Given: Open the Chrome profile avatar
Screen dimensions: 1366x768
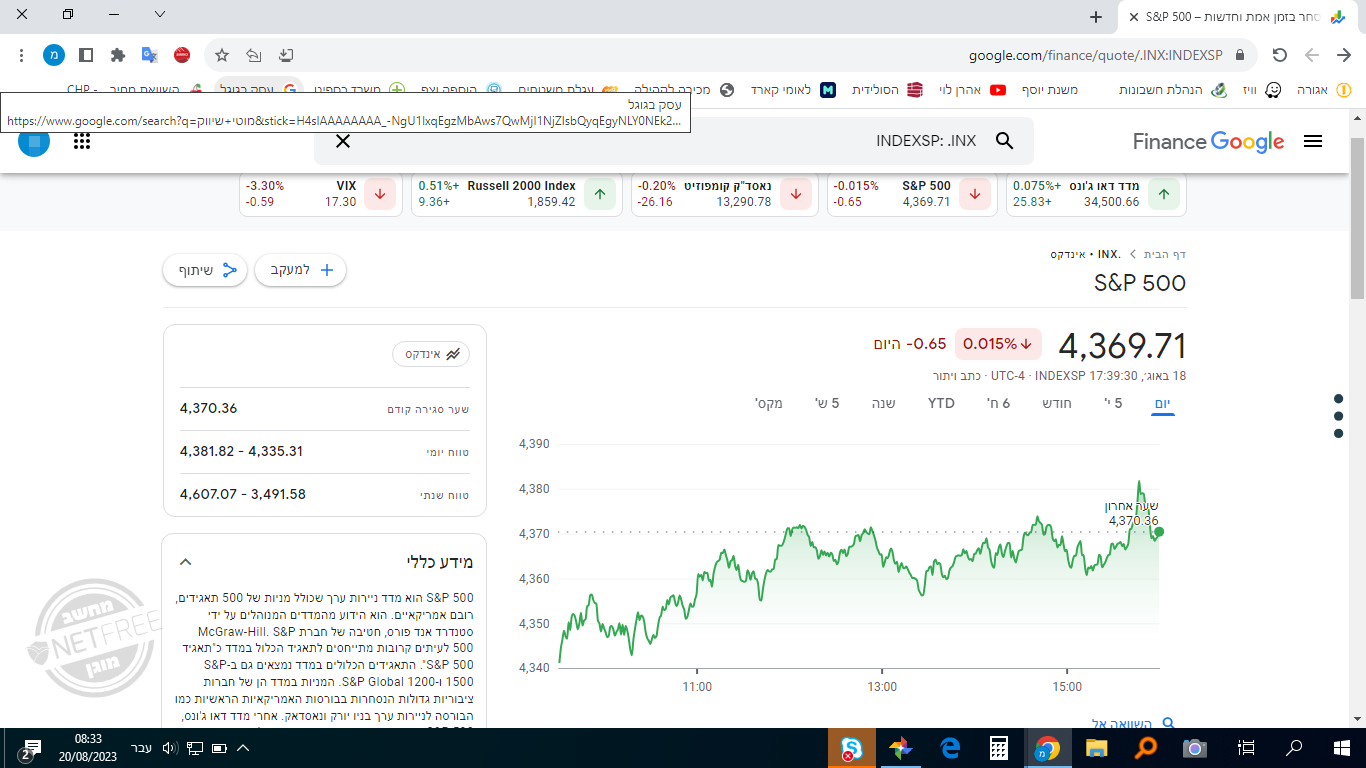Looking at the screenshot, I should click(54, 55).
